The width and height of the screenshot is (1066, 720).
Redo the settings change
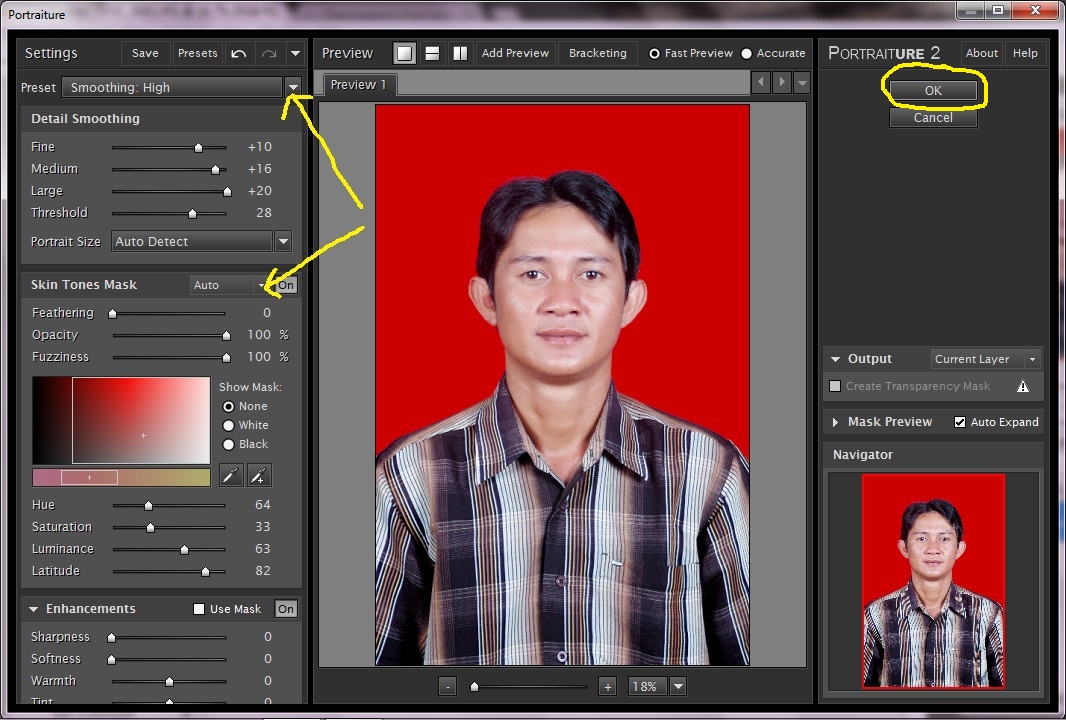pyautogui.click(x=269, y=53)
